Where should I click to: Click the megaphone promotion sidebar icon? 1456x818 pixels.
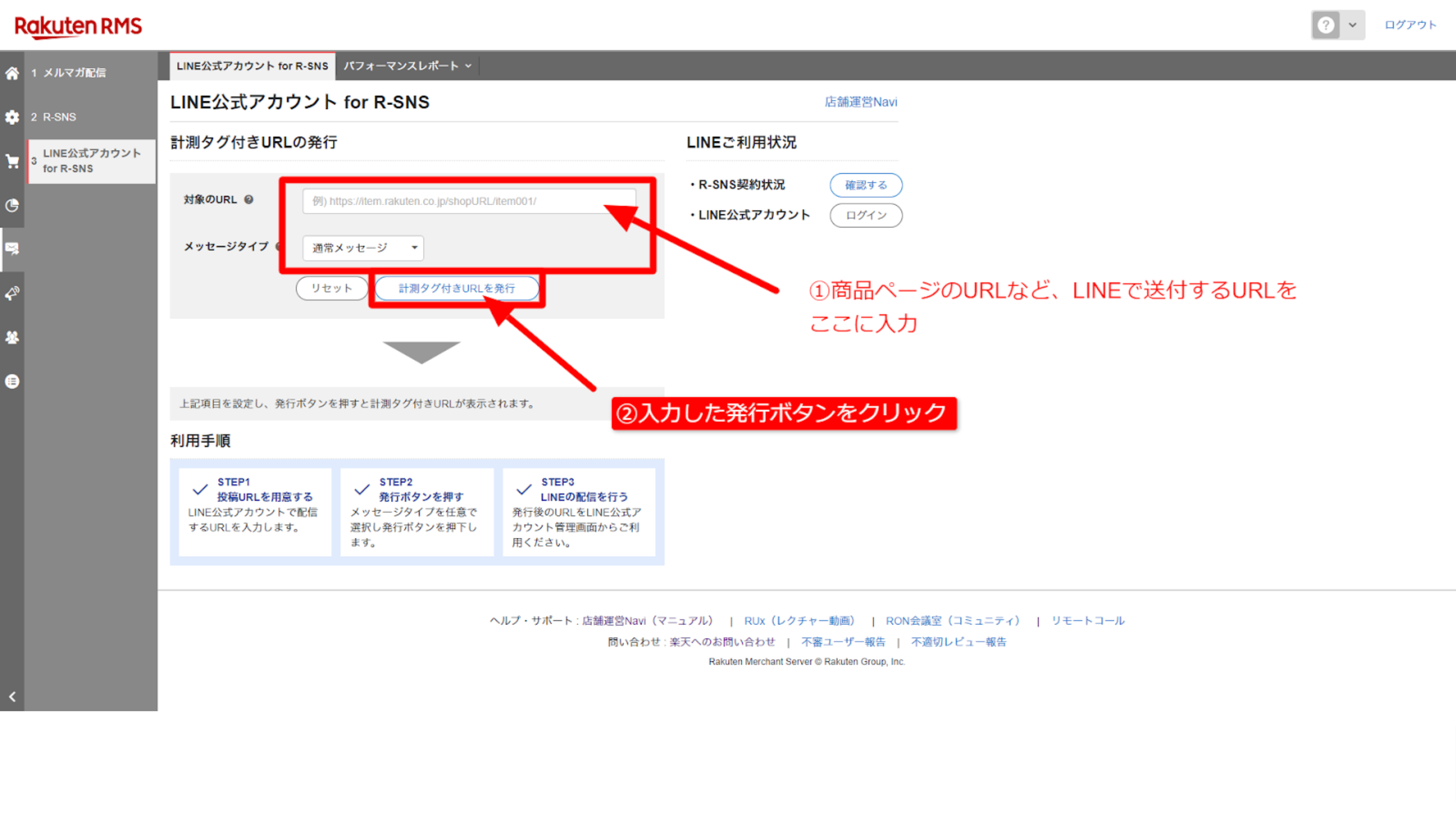[x=12, y=293]
